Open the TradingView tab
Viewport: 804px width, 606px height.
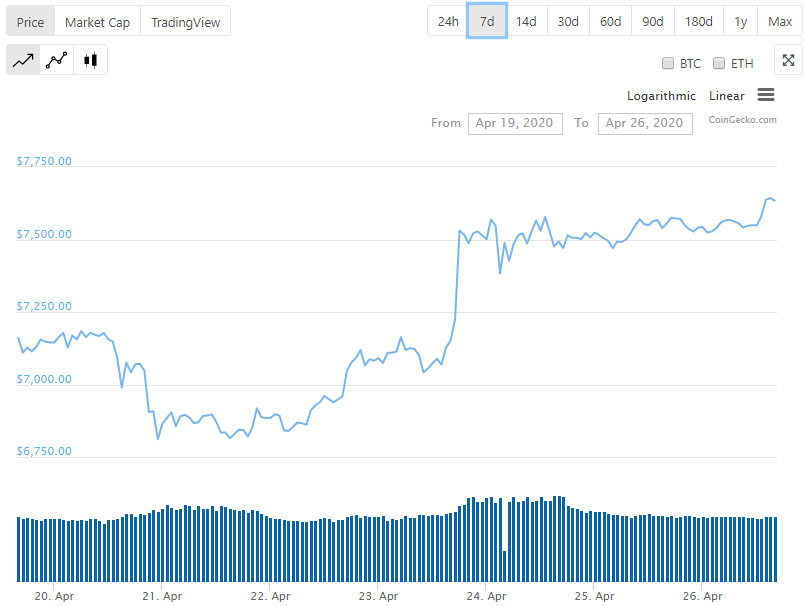pyautogui.click(x=186, y=21)
